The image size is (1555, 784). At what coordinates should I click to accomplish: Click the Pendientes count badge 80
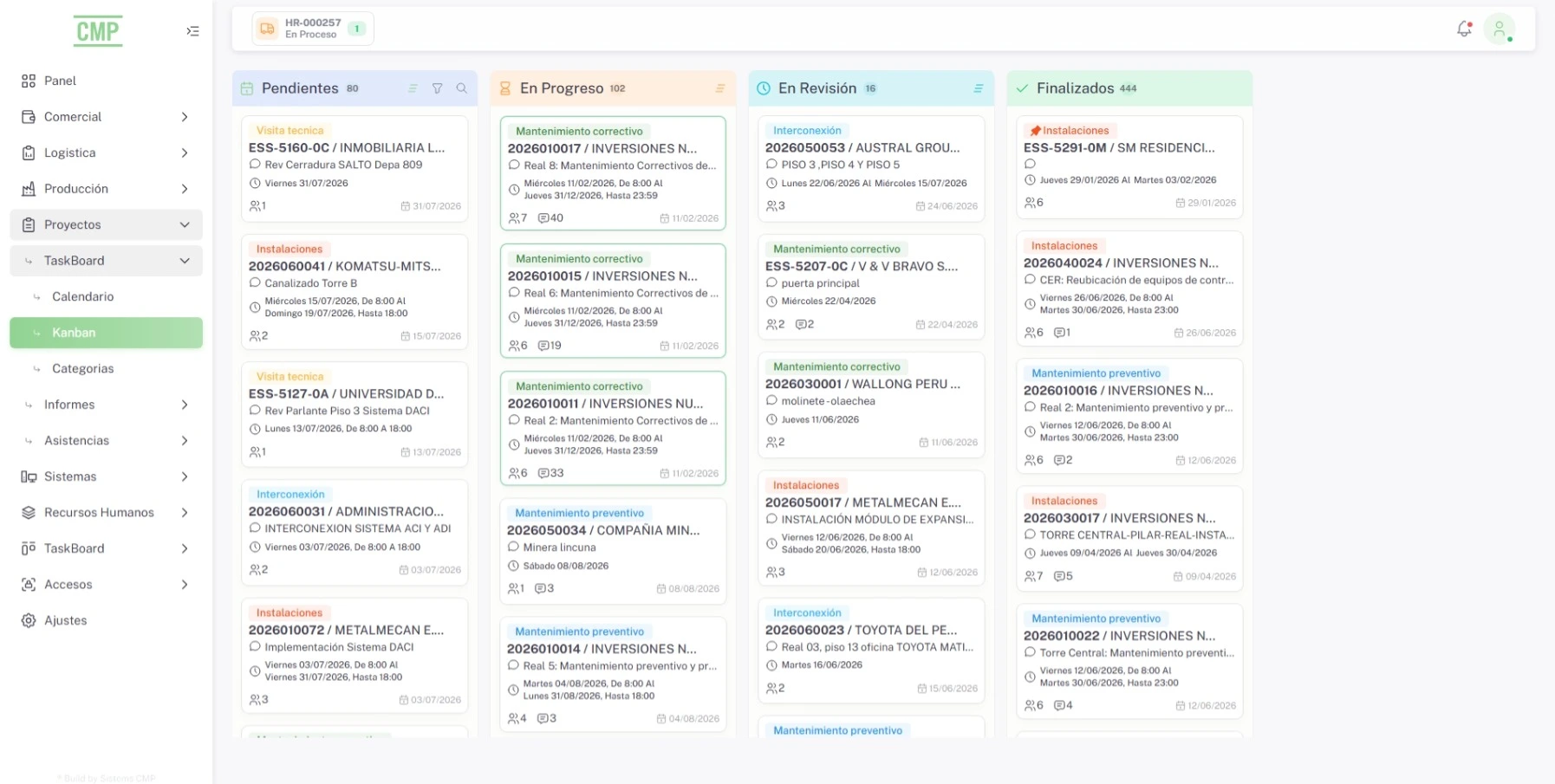(353, 88)
